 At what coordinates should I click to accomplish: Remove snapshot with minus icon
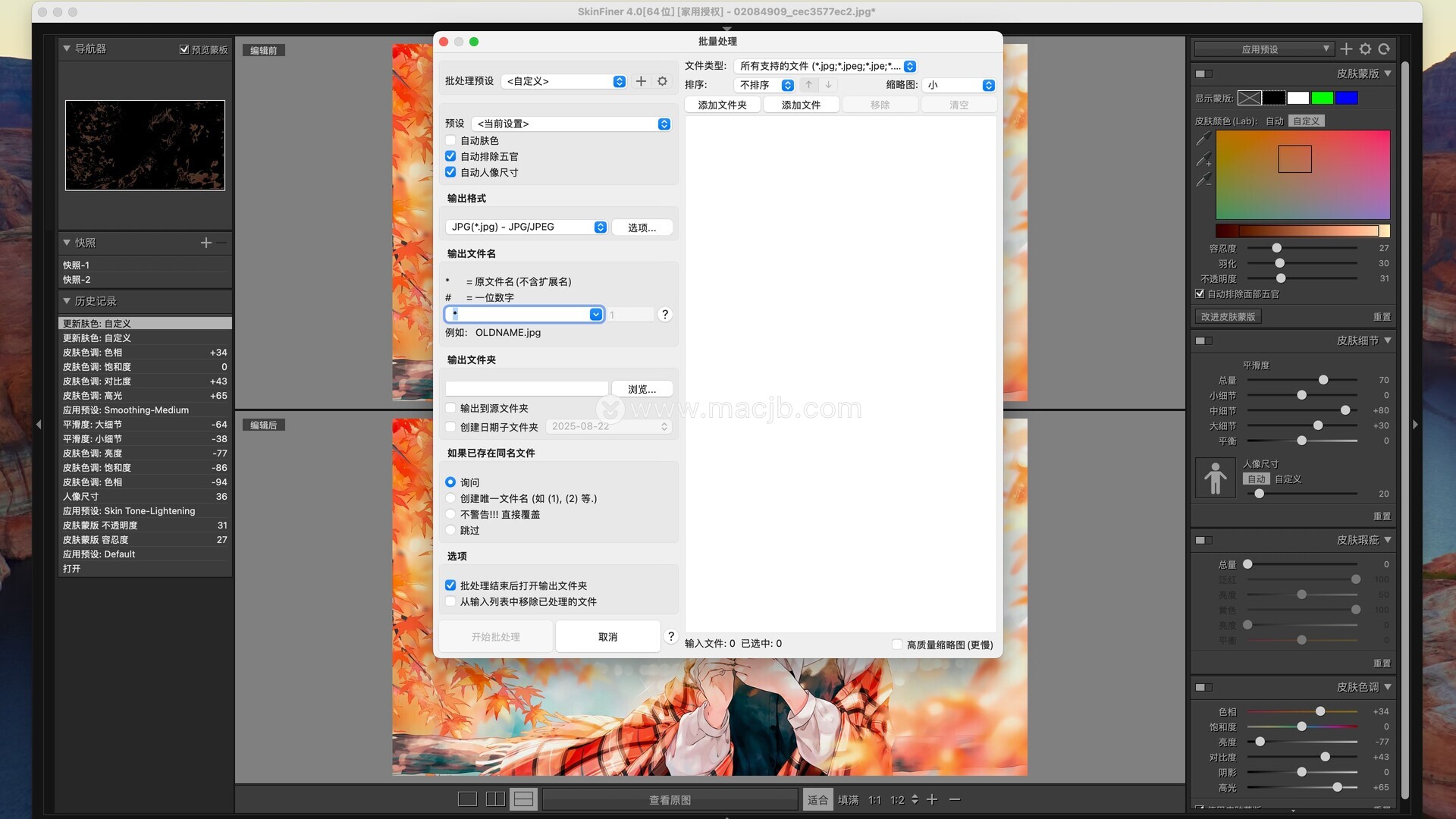tap(221, 243)
